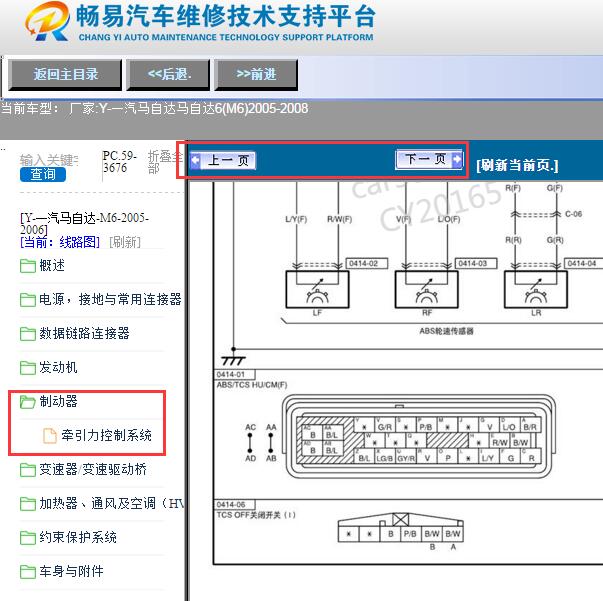Click the folder icon beside 约束保护系统

pyautogui.click(x=28, y=538)
